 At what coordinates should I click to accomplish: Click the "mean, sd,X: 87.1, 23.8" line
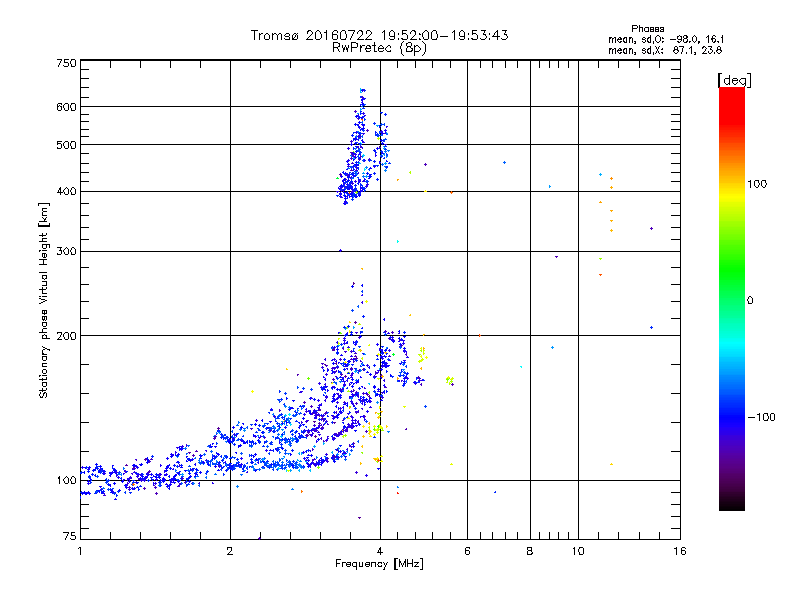pos(665,50)
